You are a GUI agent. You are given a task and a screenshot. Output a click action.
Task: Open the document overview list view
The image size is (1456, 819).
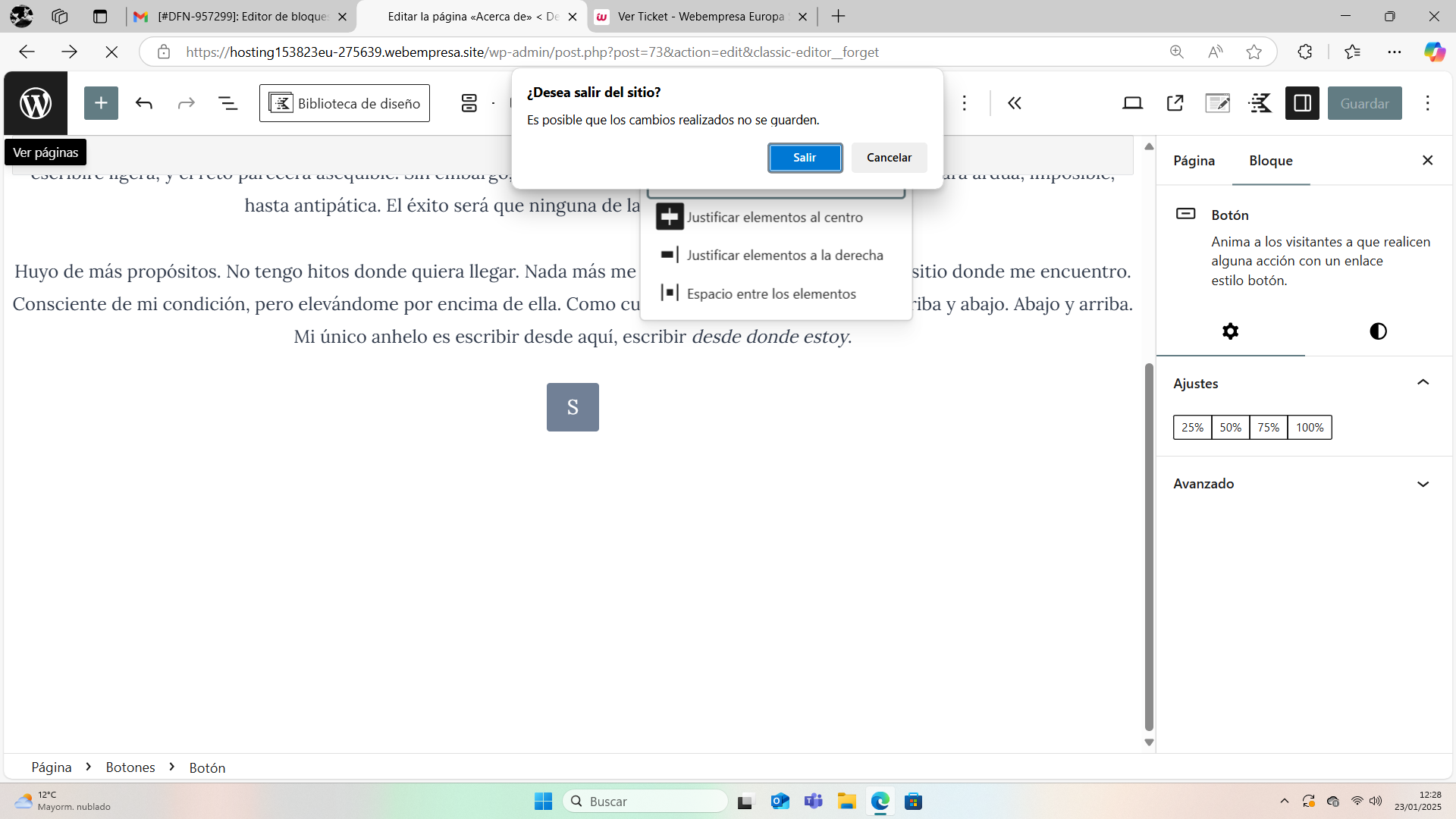click(227, 103)
